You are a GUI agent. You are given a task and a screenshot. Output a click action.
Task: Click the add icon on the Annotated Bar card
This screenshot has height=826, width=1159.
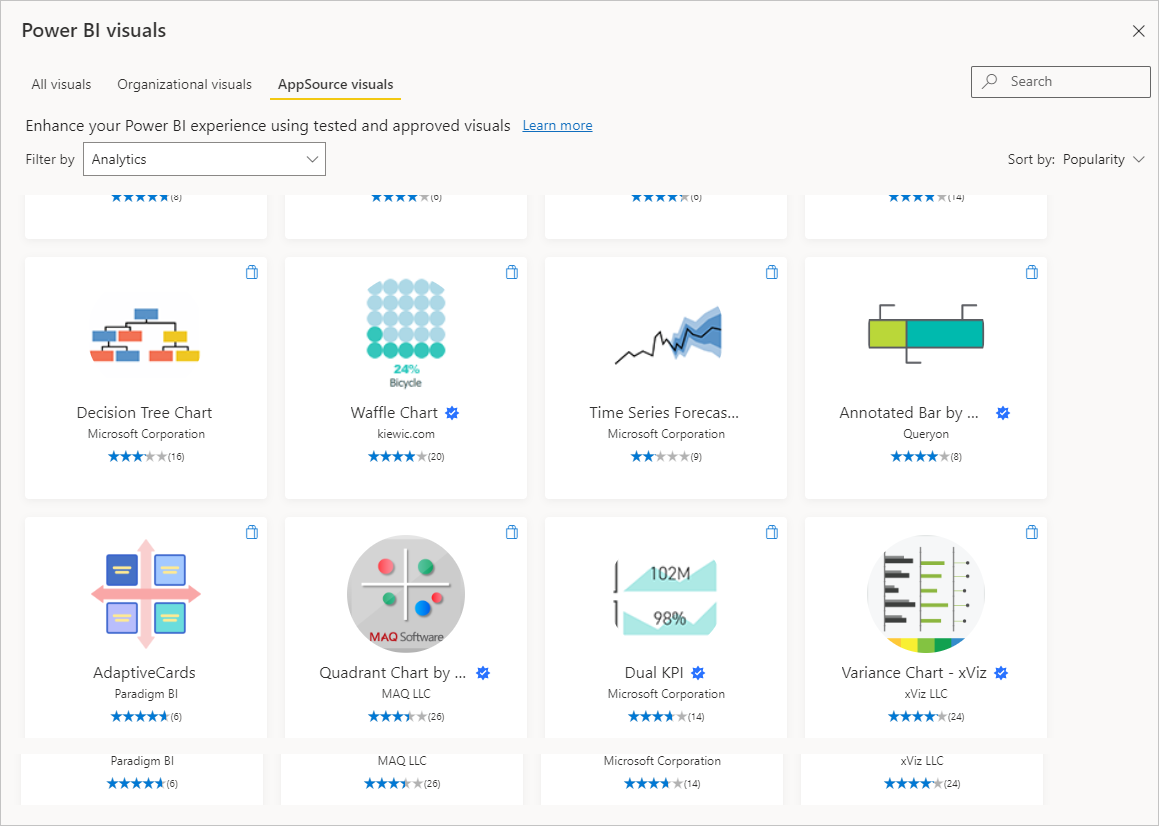click(1031, 271)
